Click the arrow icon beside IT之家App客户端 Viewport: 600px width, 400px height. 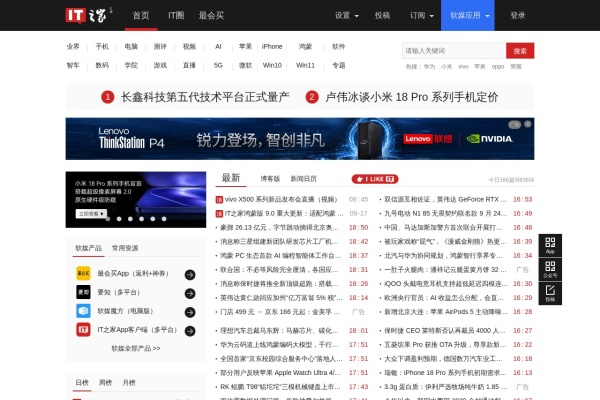[x=190, y=331]
